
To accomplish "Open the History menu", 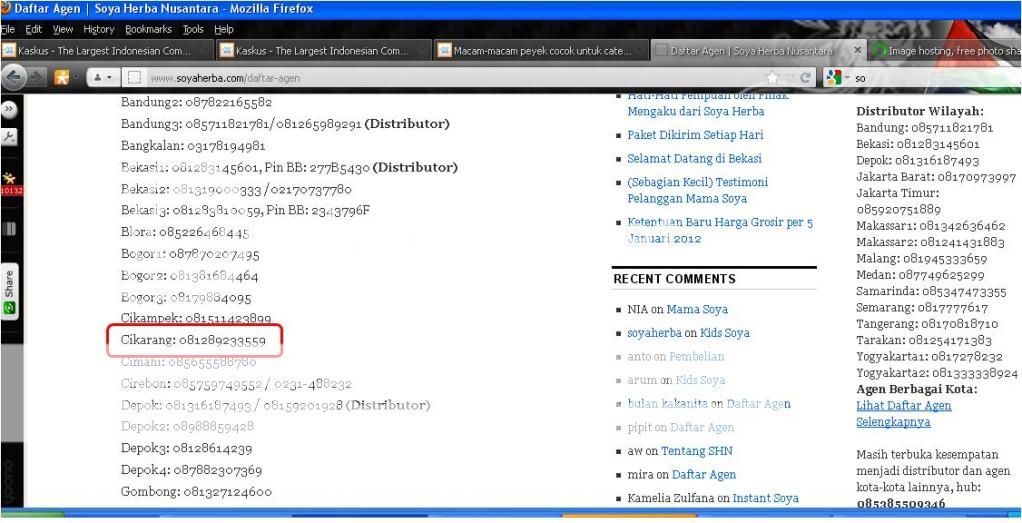I will pyautogui.click(x=98, y=29).
